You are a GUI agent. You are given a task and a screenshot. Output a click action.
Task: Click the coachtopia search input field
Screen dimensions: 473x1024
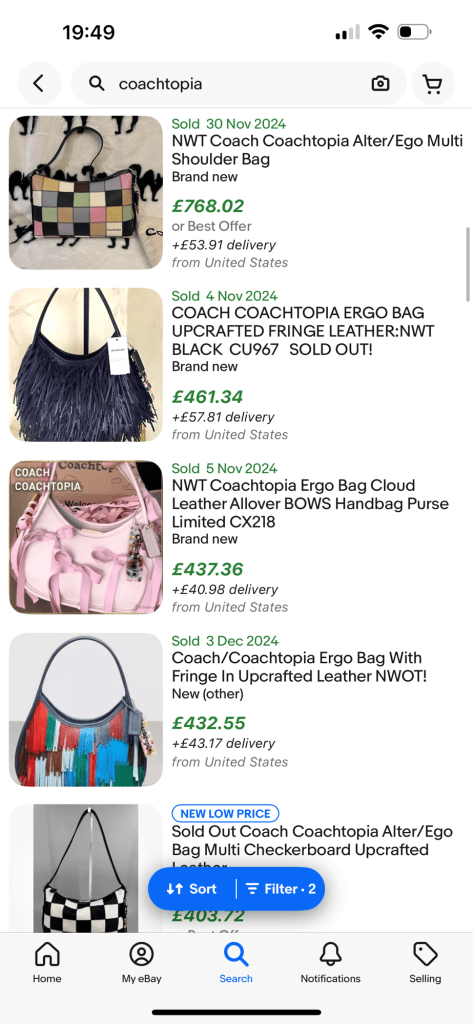tap(238, 84)
